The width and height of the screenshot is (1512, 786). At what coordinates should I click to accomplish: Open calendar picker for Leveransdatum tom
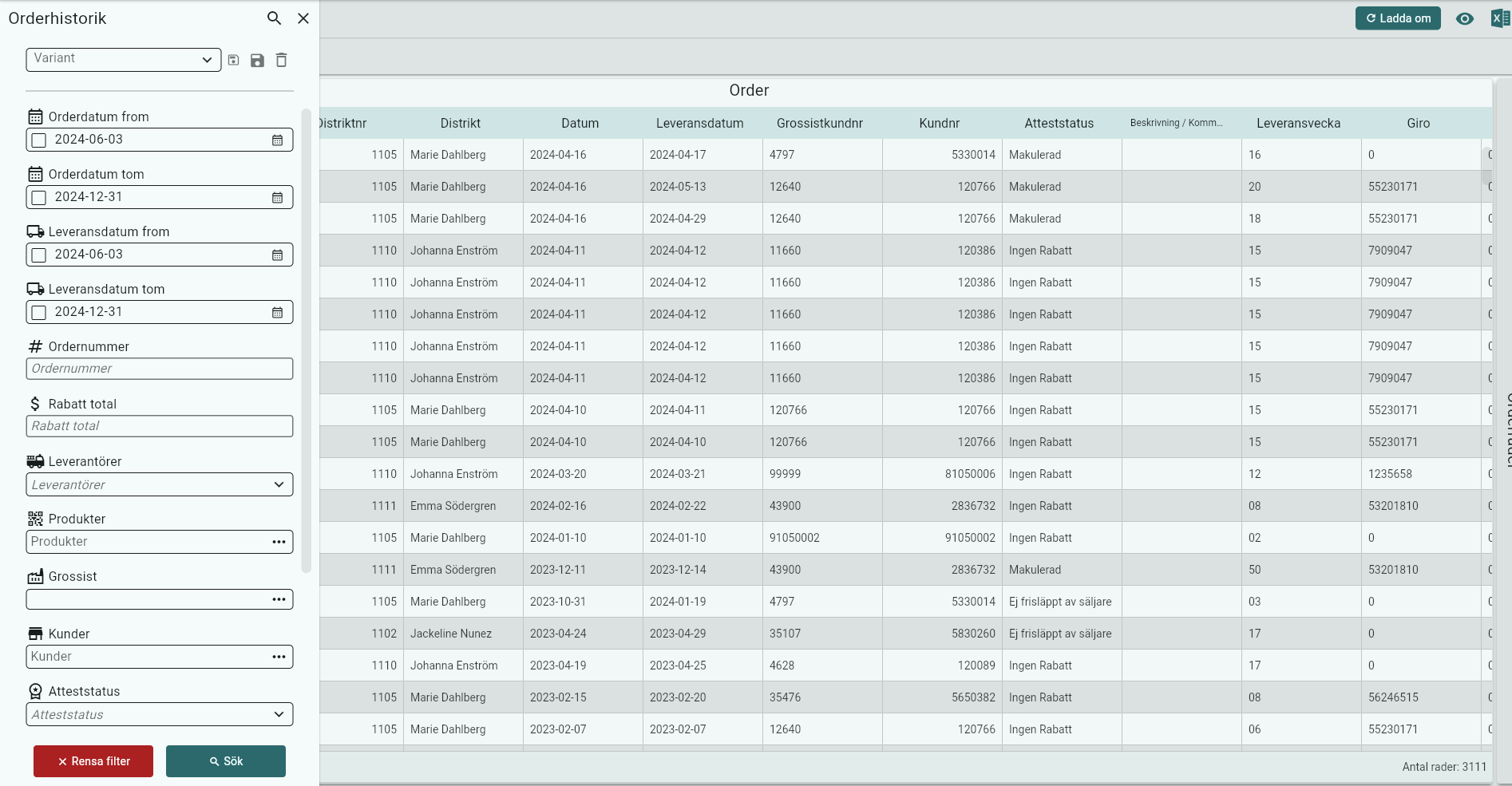pyautogui.click(x=277, y=312)
